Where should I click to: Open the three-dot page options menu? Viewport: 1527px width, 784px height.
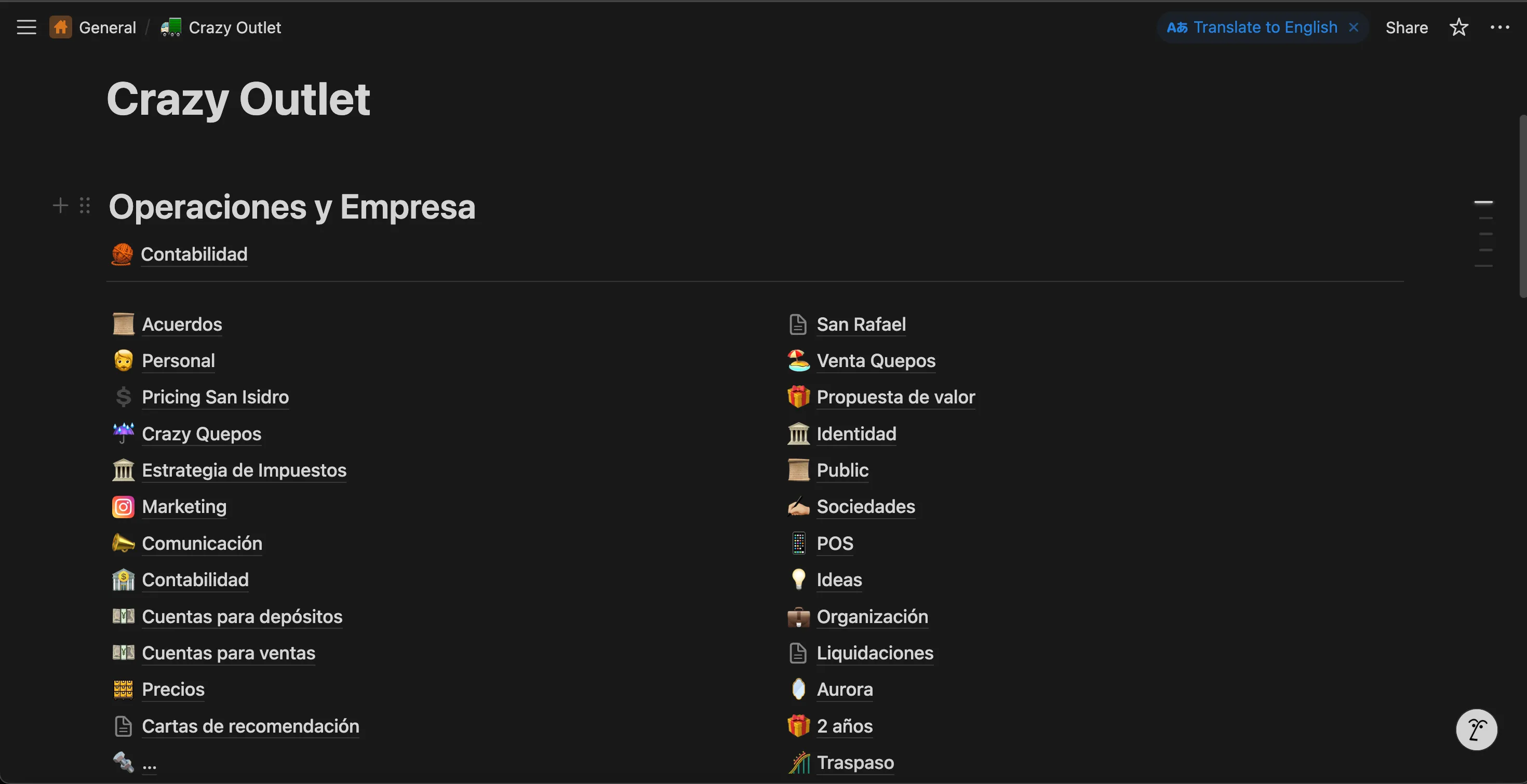click(1500, 28)
